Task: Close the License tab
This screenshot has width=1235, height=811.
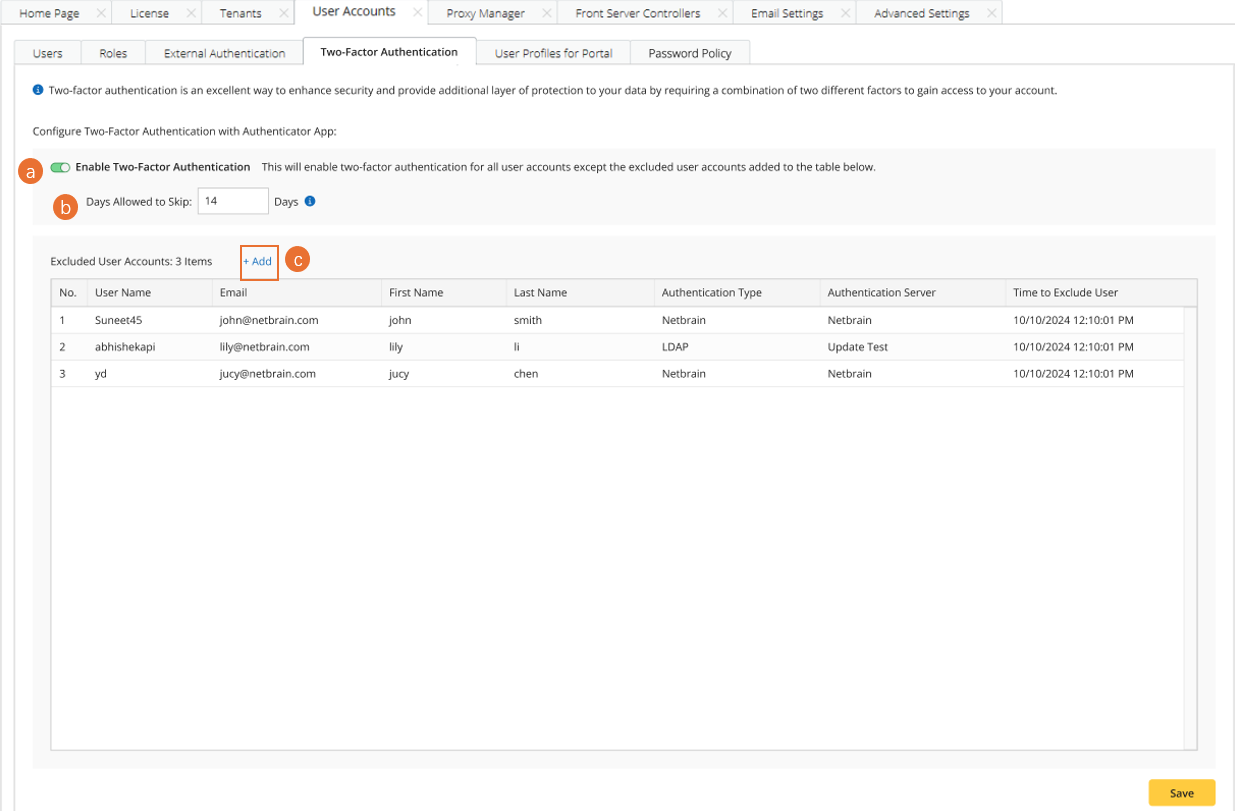Action: point(191,13)
